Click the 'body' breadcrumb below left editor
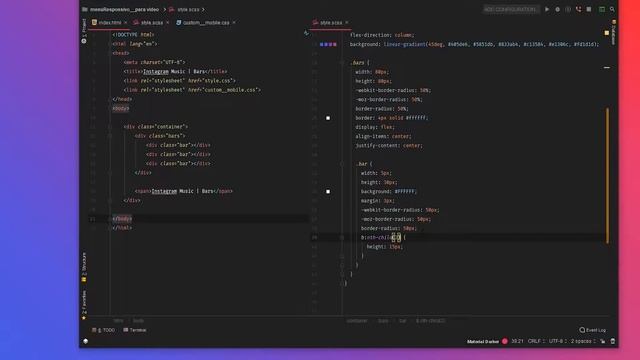Image resolution: width=640 pixels, height=360 pixels. [x=138, y=321]
